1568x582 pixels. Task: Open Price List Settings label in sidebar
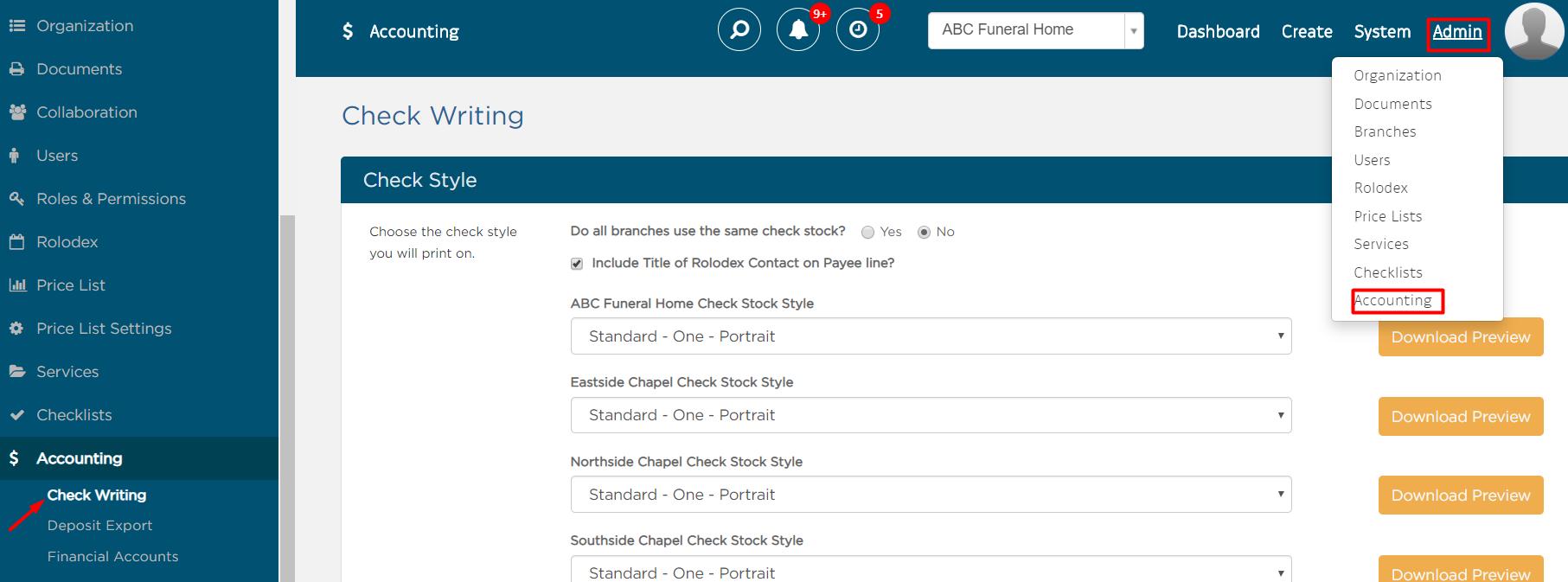coord(104,329)
